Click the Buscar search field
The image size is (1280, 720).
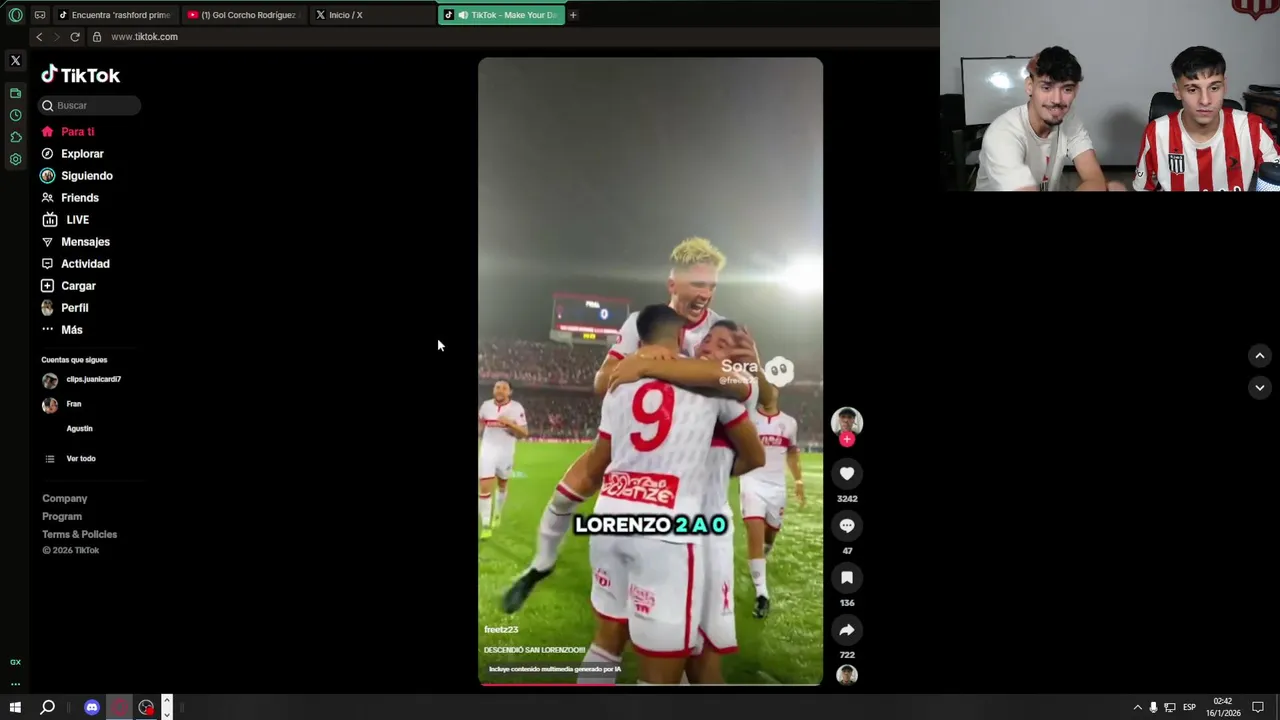click(x=90, y=105)
